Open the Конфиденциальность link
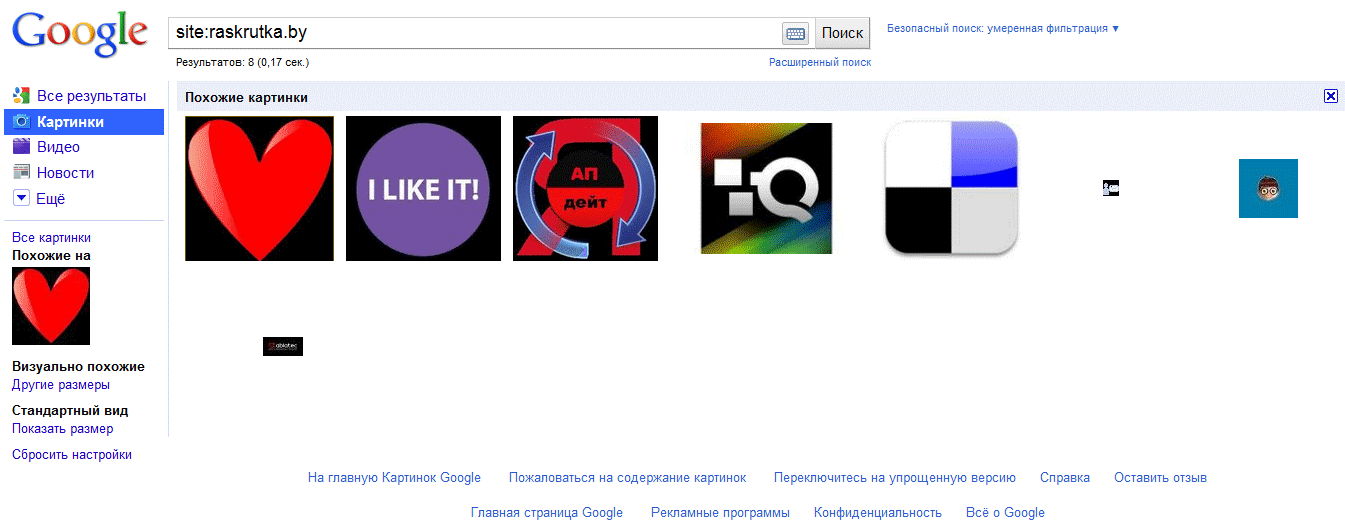 [878, 513]
